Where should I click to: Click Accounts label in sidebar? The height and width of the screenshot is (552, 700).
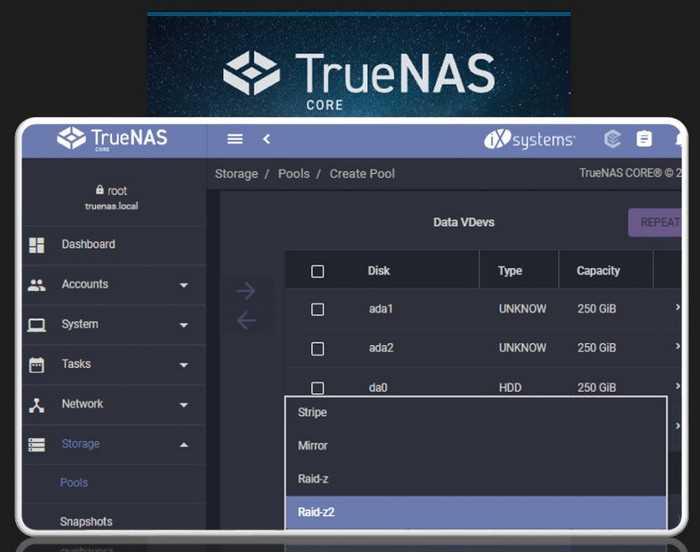pyautogui.click(x=85, y=284)
